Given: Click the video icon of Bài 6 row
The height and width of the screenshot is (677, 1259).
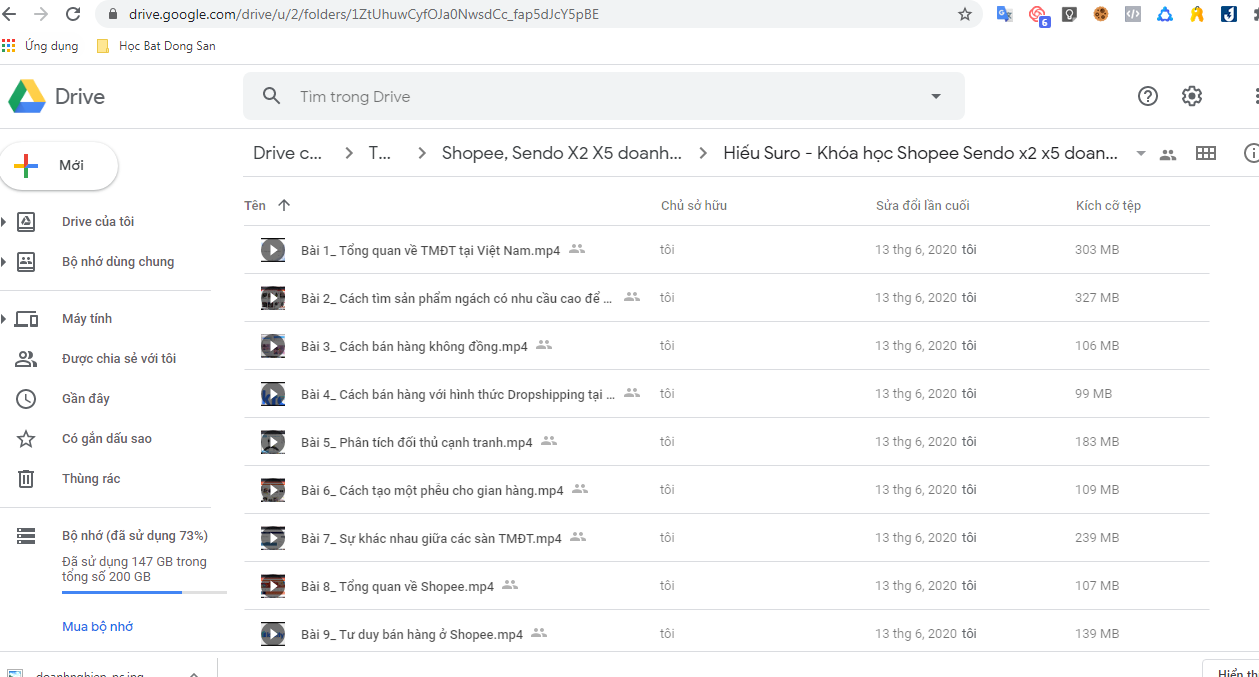Looking at the screenshot, I should pos(273,490).
